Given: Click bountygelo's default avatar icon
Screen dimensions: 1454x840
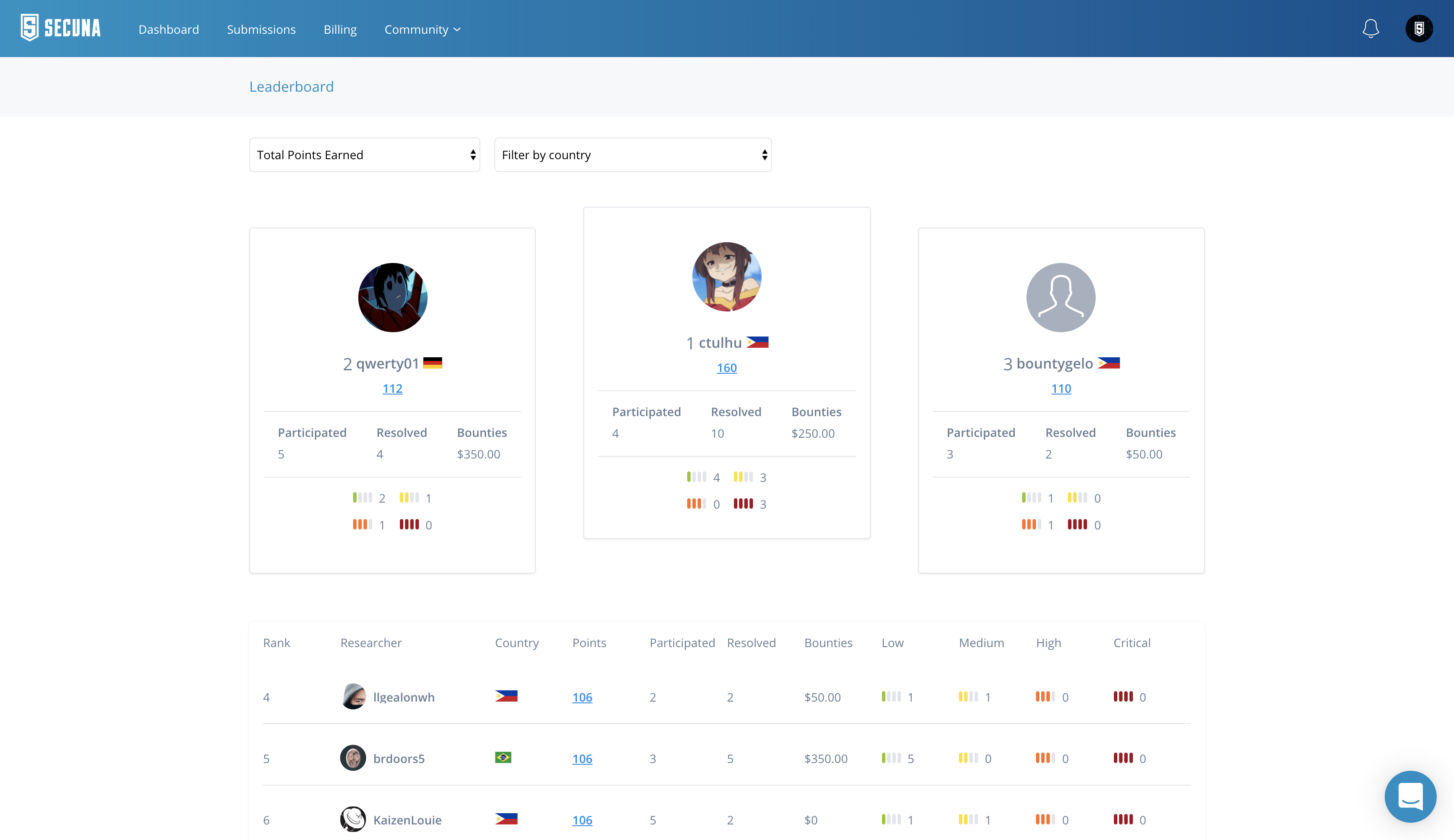Looking at the screenshot, I should point(1061,298).
